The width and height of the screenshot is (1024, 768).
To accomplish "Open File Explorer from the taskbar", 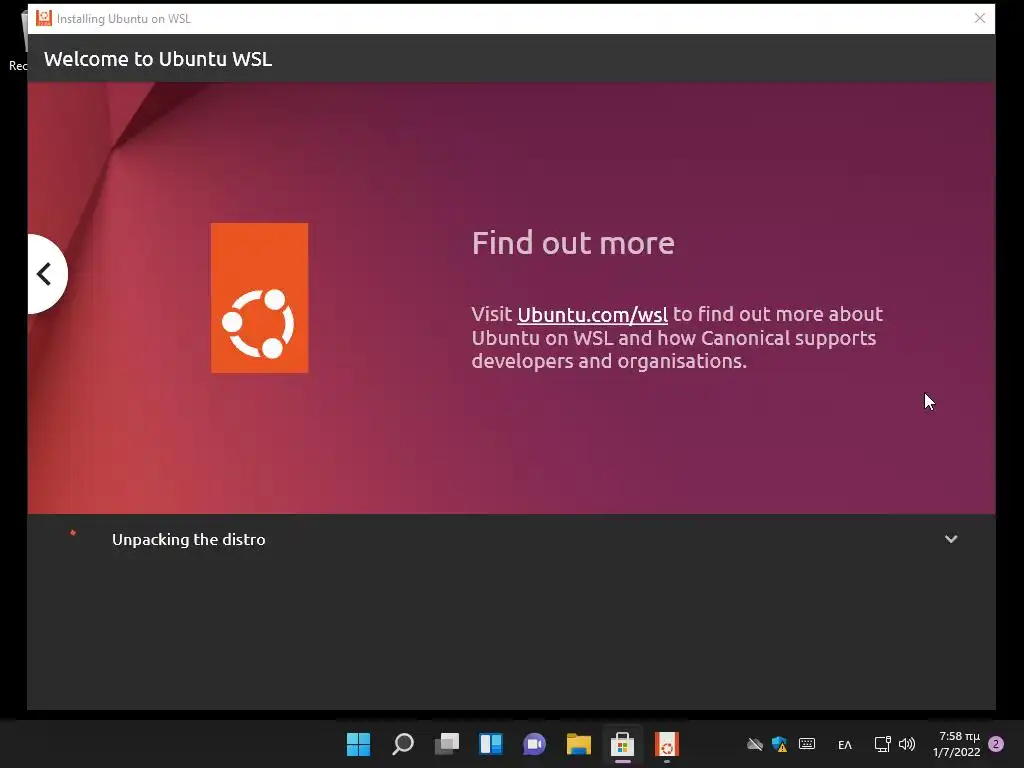I will pos(579,744).
